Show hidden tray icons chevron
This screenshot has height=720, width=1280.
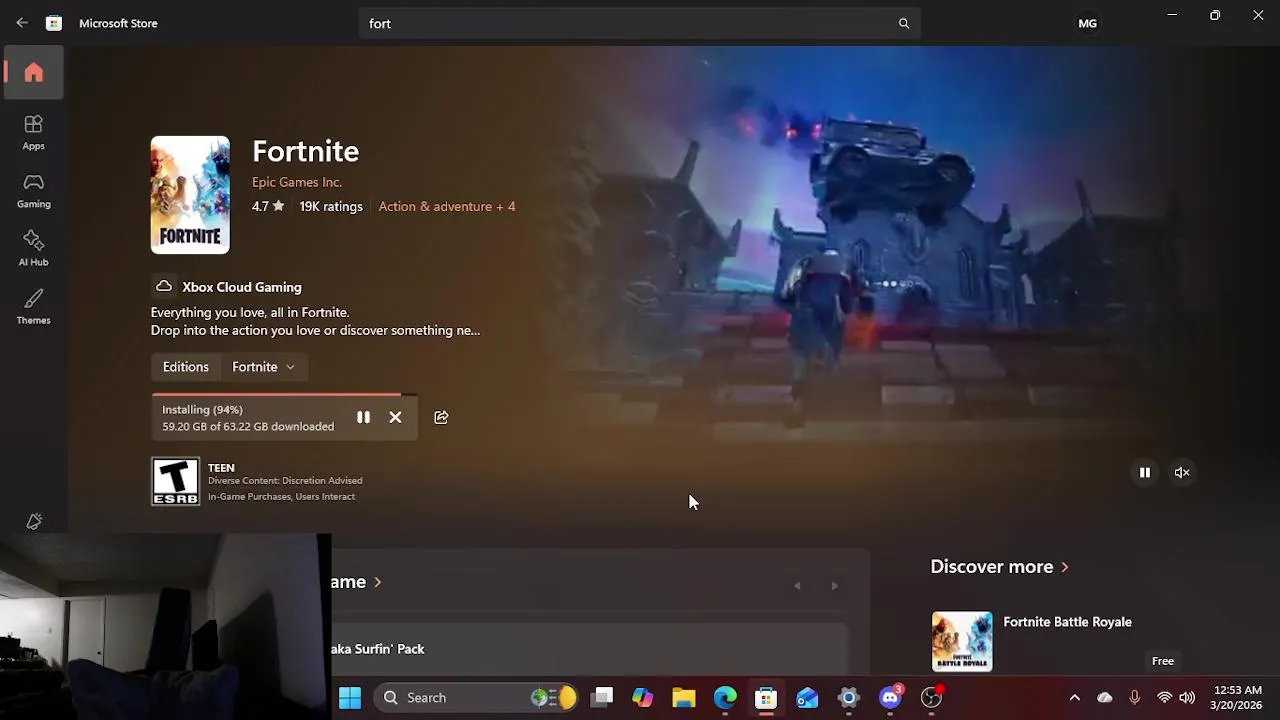(x=1074, y=698)
